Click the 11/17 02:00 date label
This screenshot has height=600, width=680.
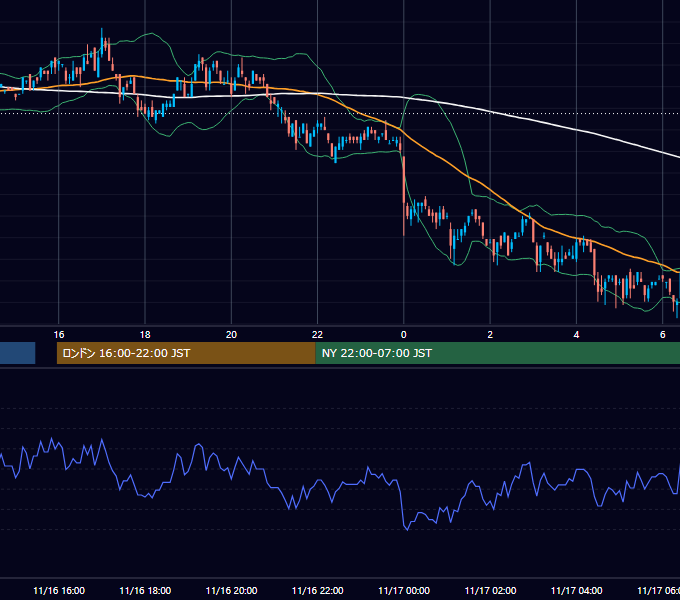pyautogui.click(x=490, y=590)
